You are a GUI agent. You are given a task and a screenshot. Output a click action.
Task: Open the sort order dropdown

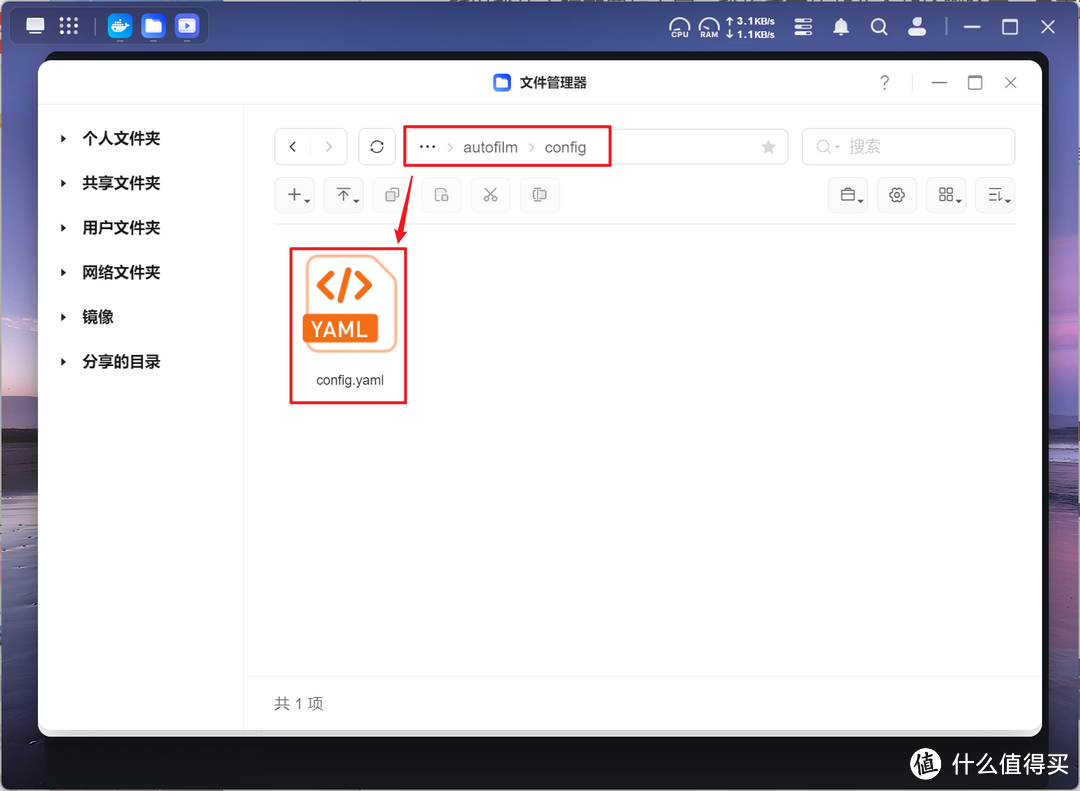[x=995, y=195]
